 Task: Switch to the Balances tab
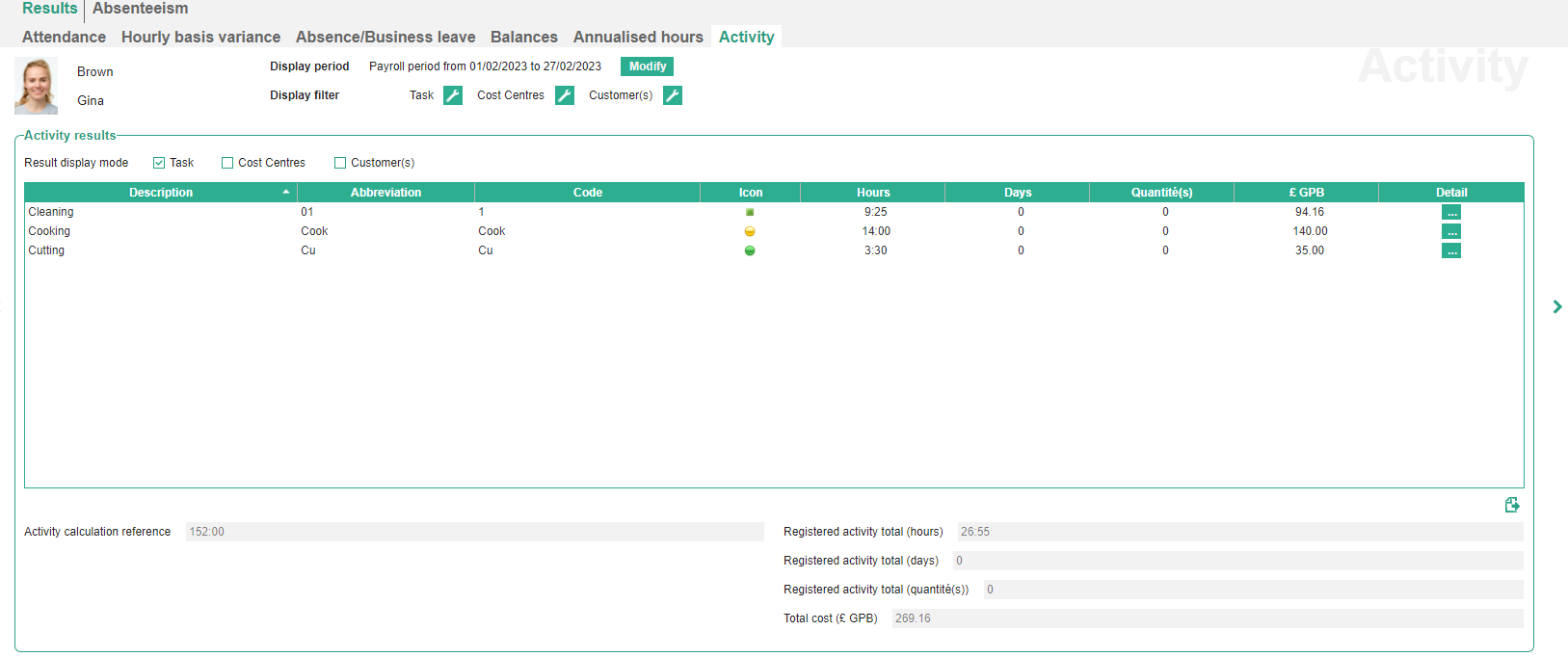(x=524, y=37)
